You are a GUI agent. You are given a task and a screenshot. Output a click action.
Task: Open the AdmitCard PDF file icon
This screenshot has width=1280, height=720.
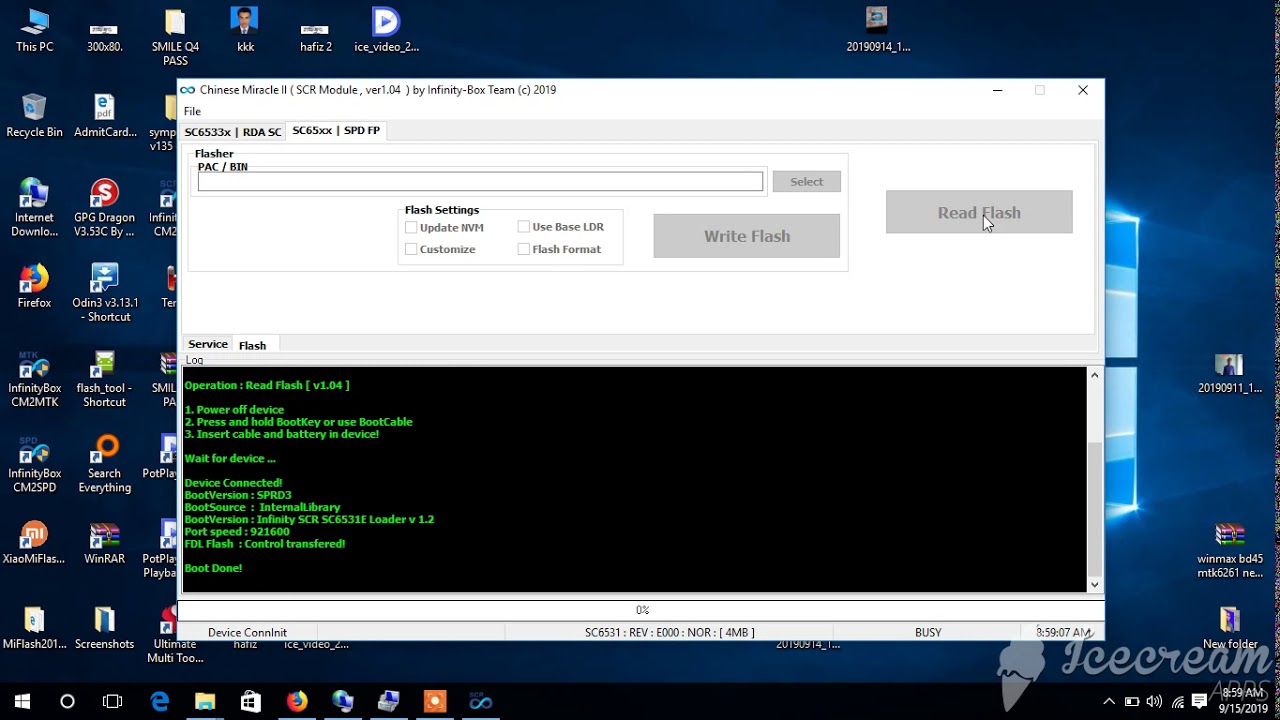pyautogui.click(x=105, y=116)
